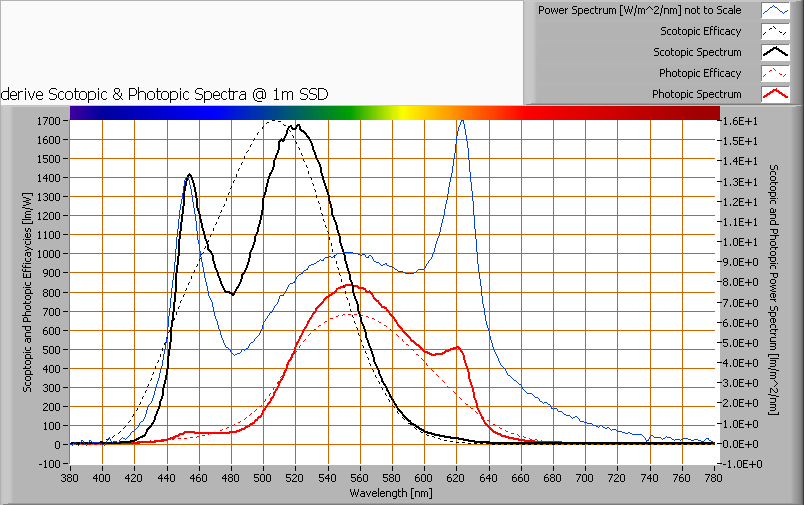The width and height of the screenshot is (804, 505).
Task: Select the Photopic Efficacy legend label
Action: coord(700,73)
